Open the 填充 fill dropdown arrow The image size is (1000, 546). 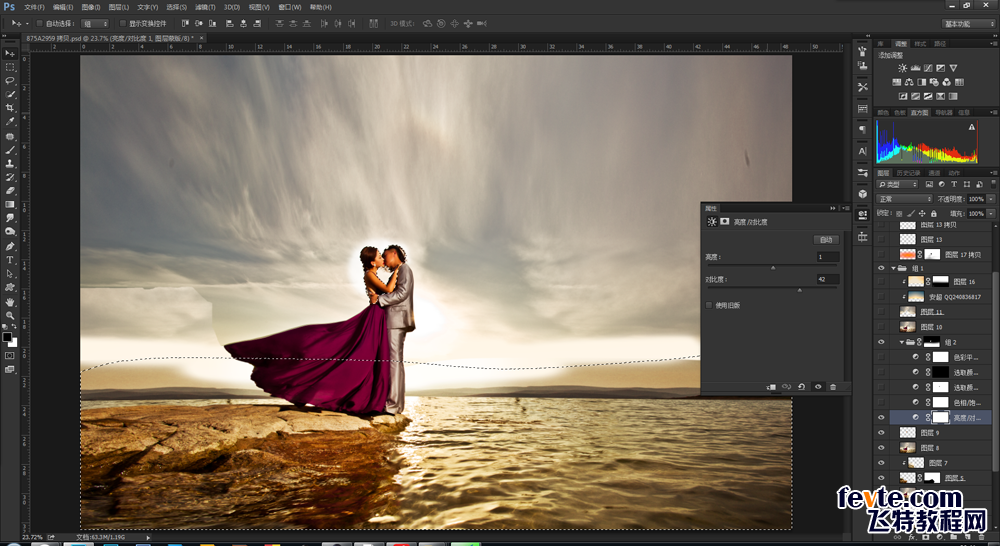(991, 214)
